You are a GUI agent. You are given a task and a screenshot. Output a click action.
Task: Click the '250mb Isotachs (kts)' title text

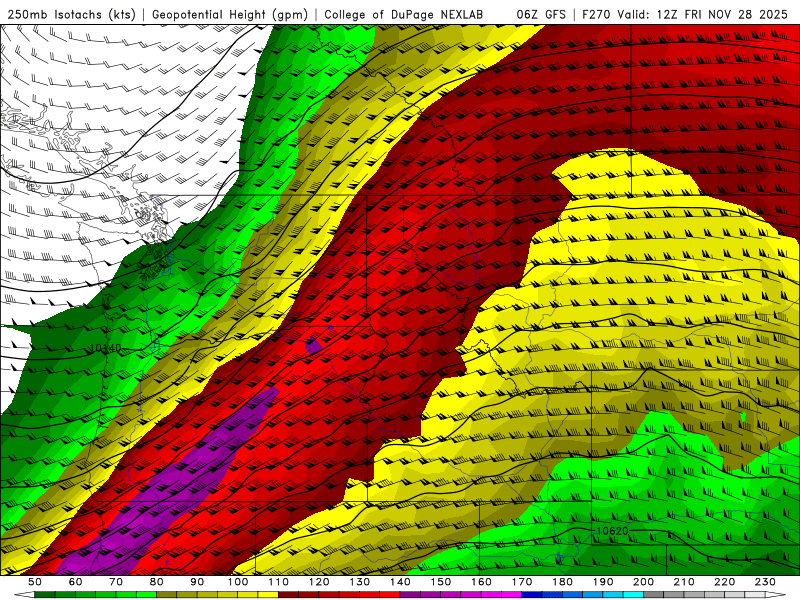(71, 14)
